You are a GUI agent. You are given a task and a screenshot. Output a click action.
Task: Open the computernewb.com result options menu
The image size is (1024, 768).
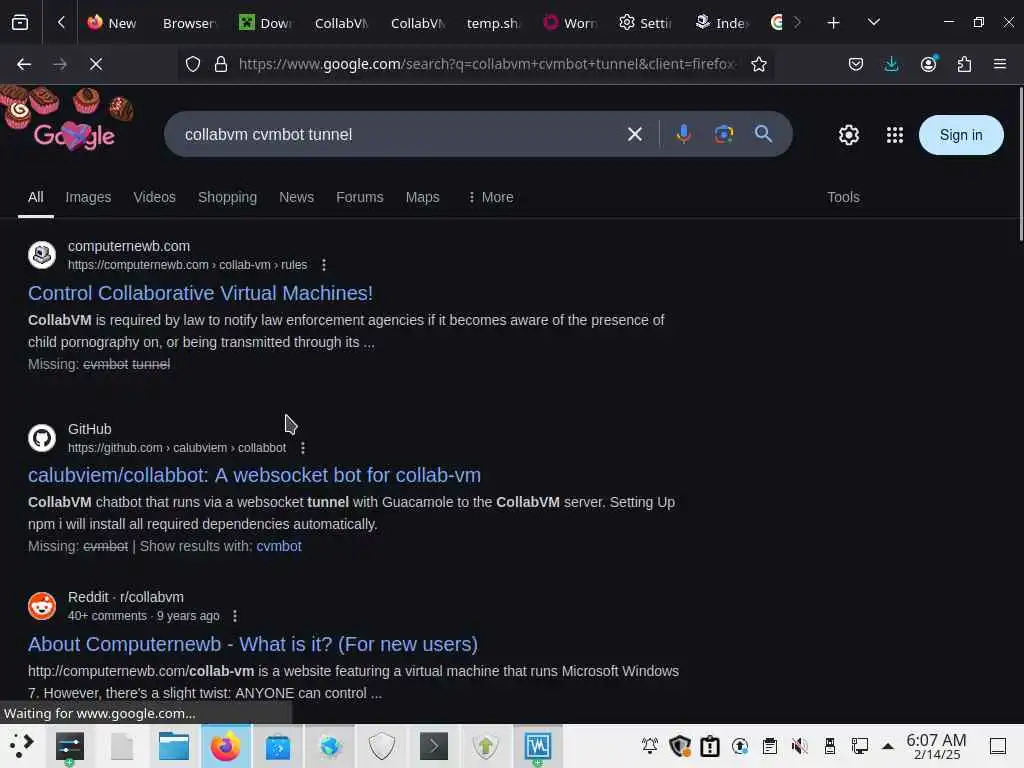coord(324,264)
